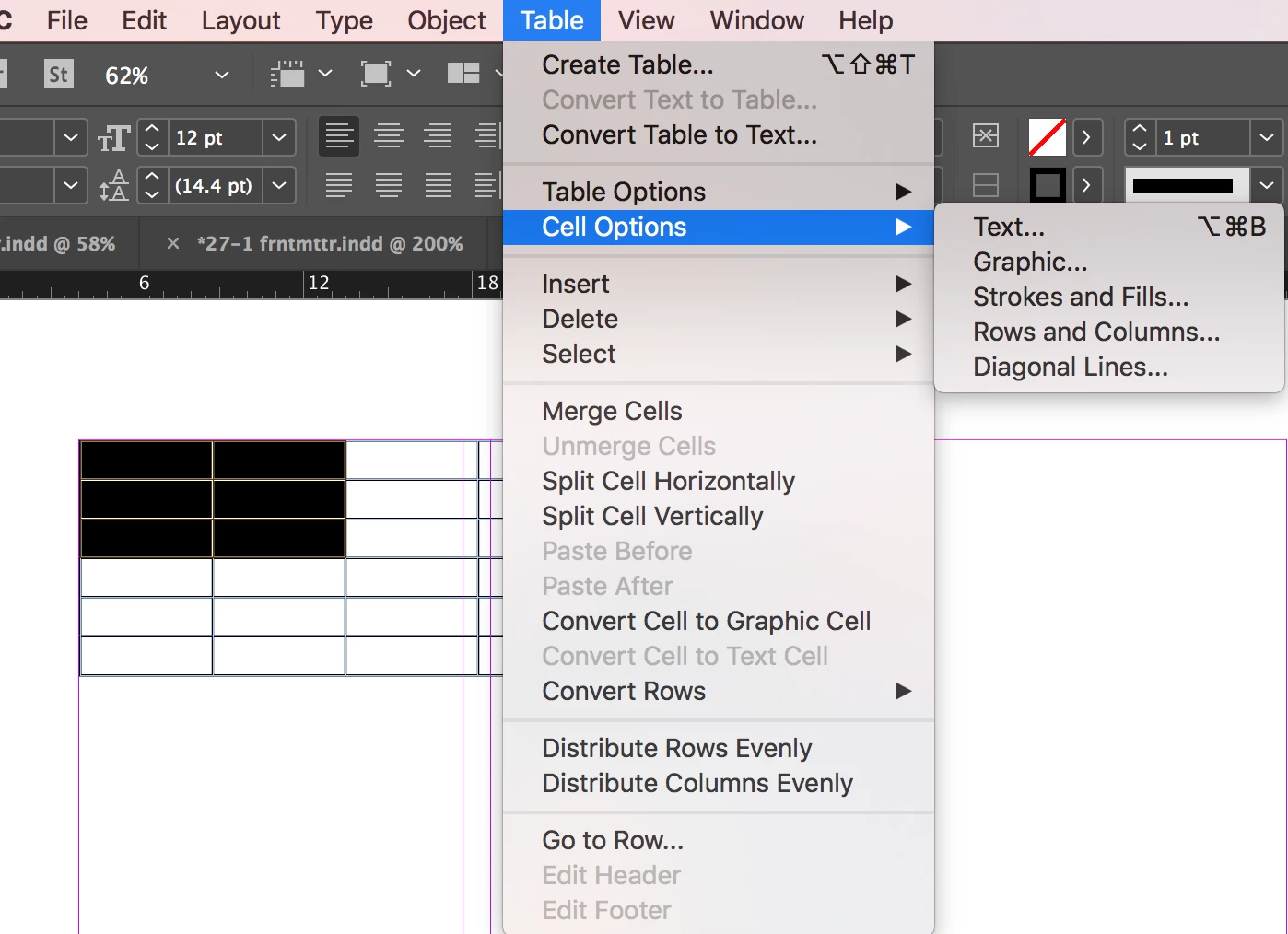Viewport: 1288px width, 934px height.
Task: Open the Help menu
Action: 865,20
